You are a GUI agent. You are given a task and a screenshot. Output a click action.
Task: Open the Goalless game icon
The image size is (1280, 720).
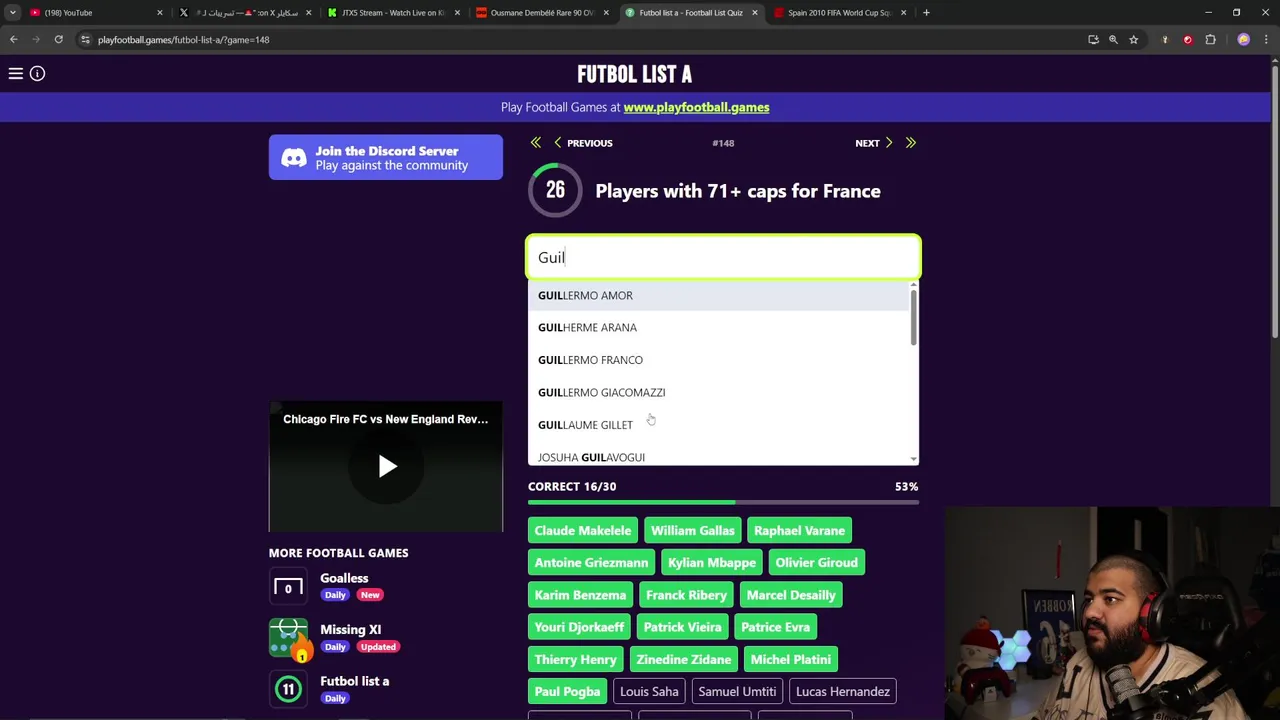point(288,587)
